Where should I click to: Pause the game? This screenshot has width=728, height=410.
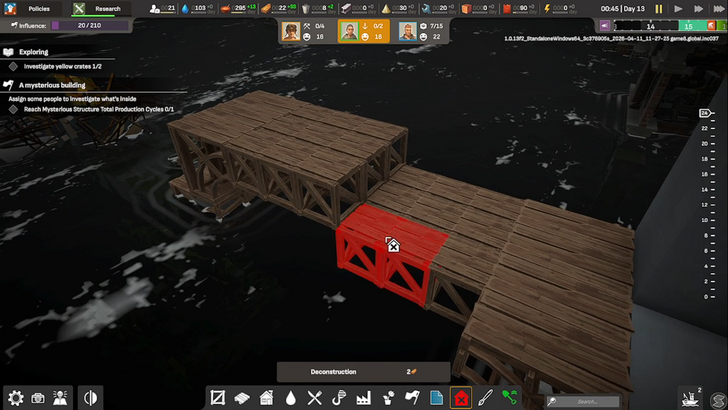pos(659,9)
